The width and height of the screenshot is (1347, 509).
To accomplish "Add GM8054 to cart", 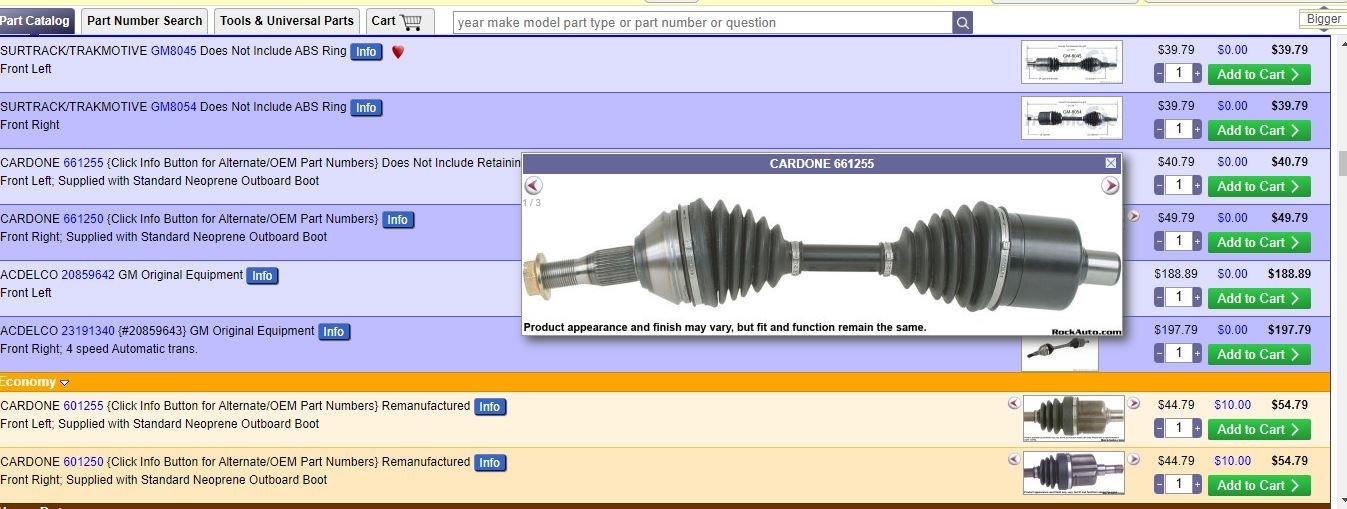I will (x=1258, y=130).
